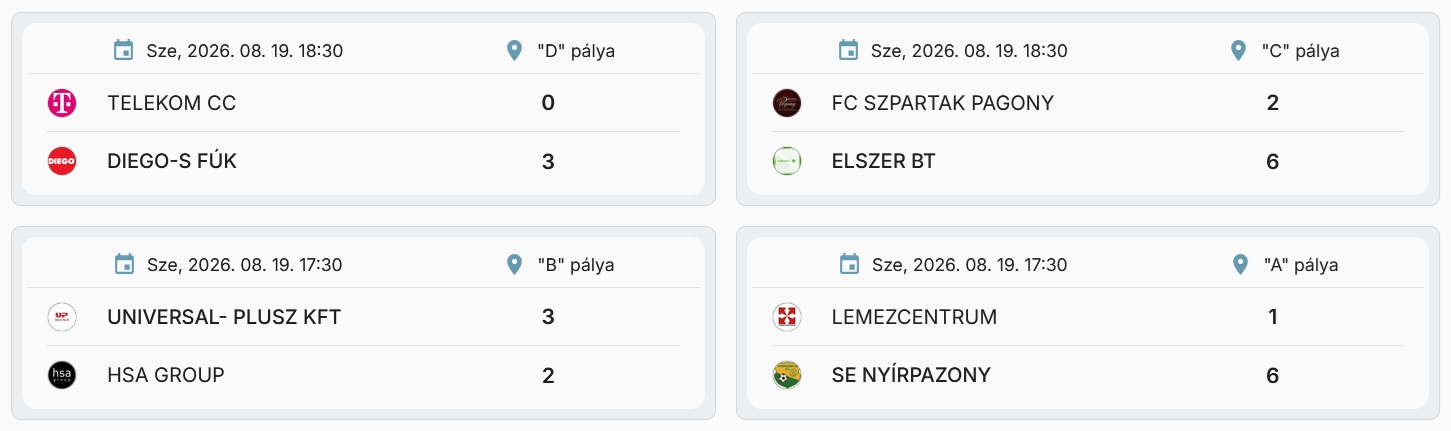Click calendar icon of "D" pálya match
The height and width of the screenshot is (431, 1451).
124,50
